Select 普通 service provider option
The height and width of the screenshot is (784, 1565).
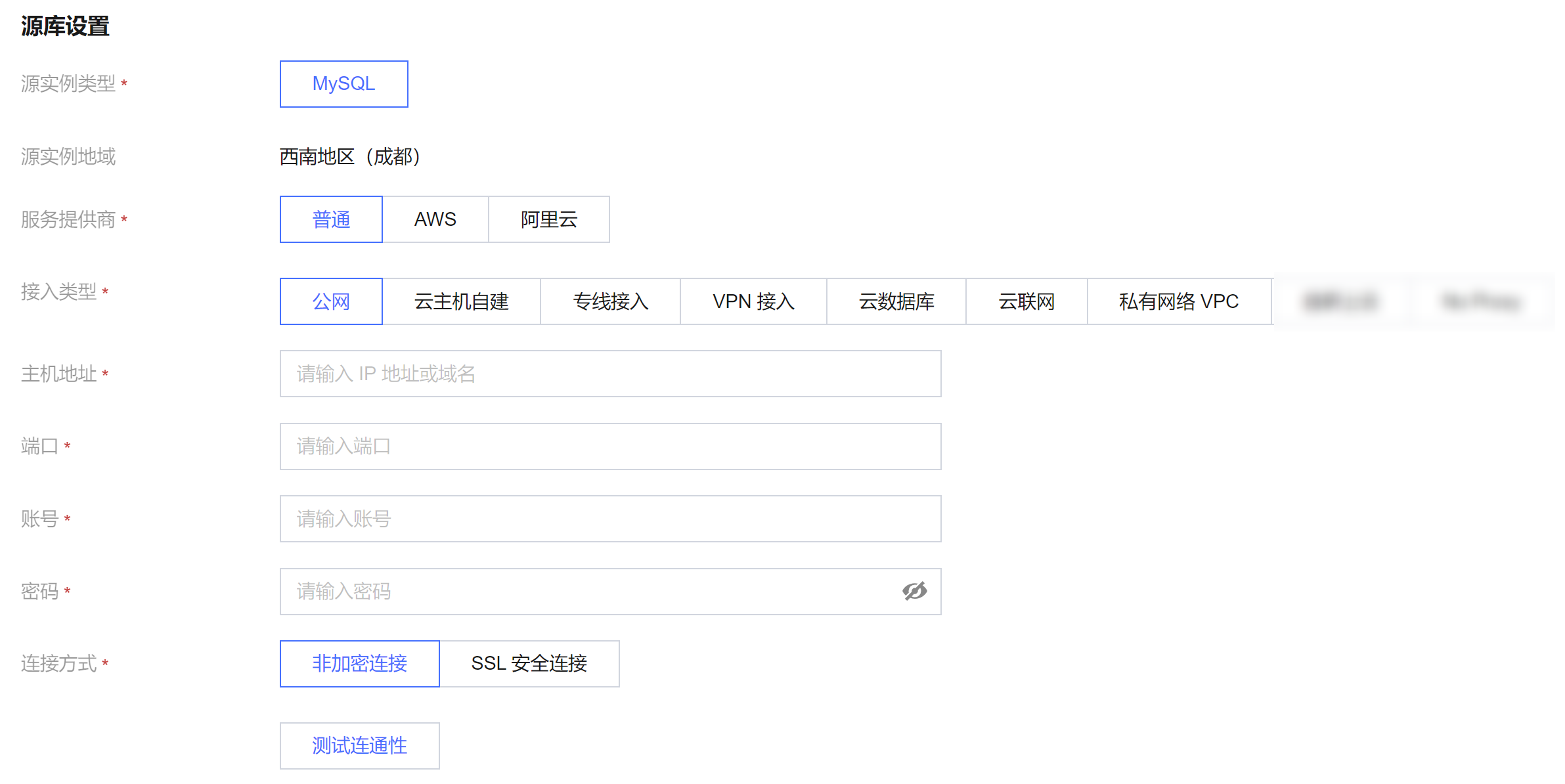331,219
